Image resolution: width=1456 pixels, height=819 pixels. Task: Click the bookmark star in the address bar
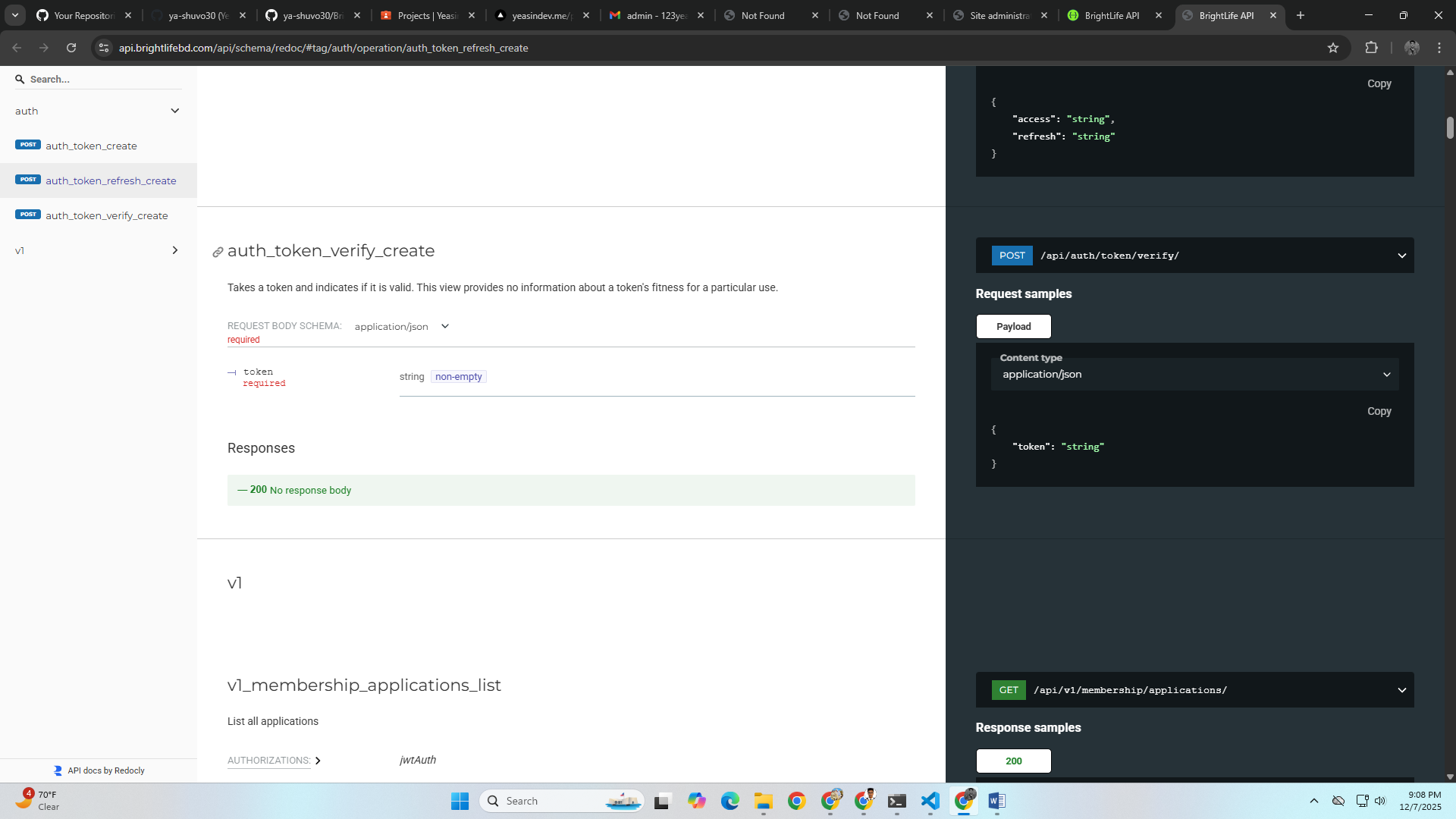[x=1334, y=47]
